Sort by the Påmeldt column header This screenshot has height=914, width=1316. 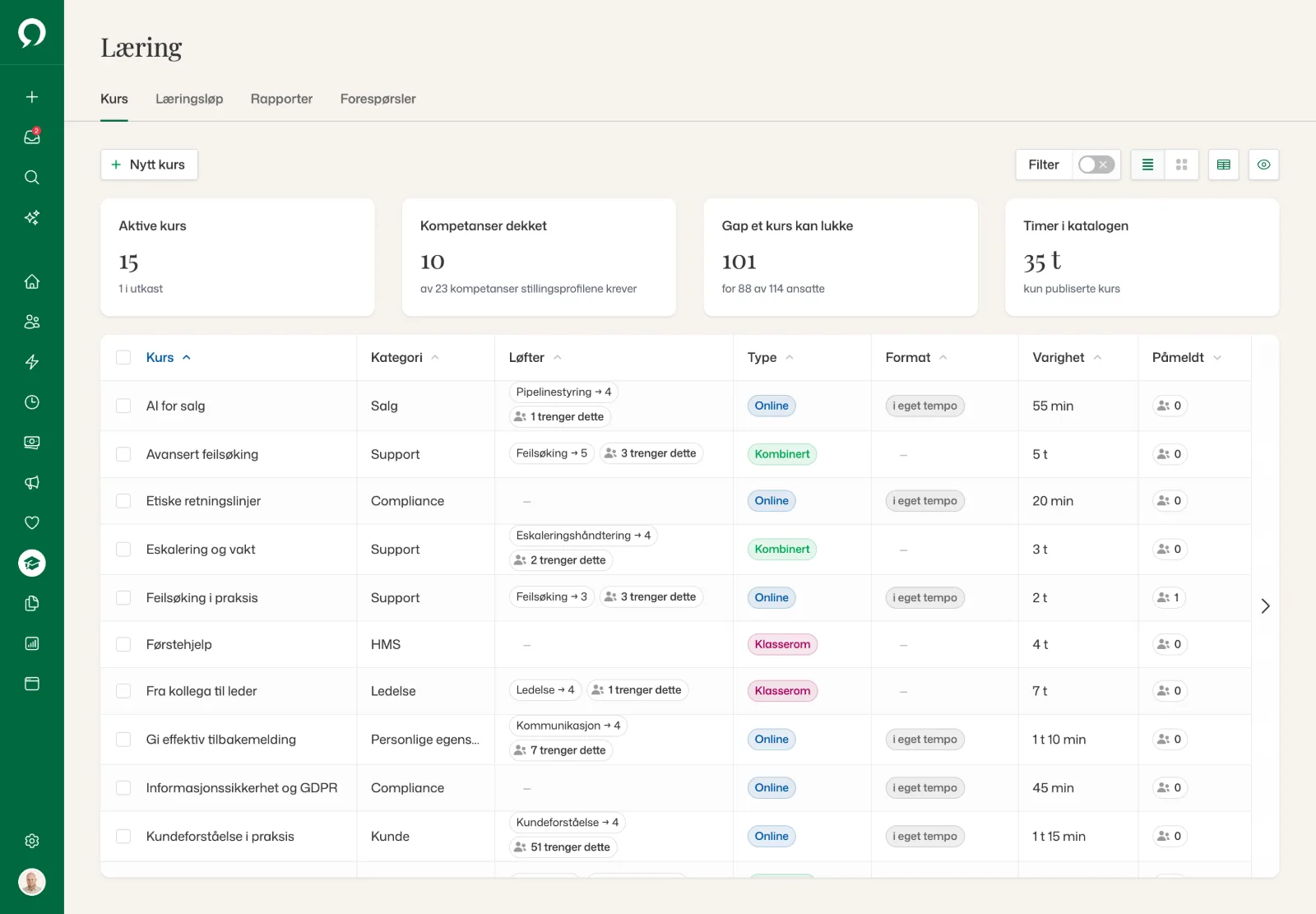point(1187,357)
